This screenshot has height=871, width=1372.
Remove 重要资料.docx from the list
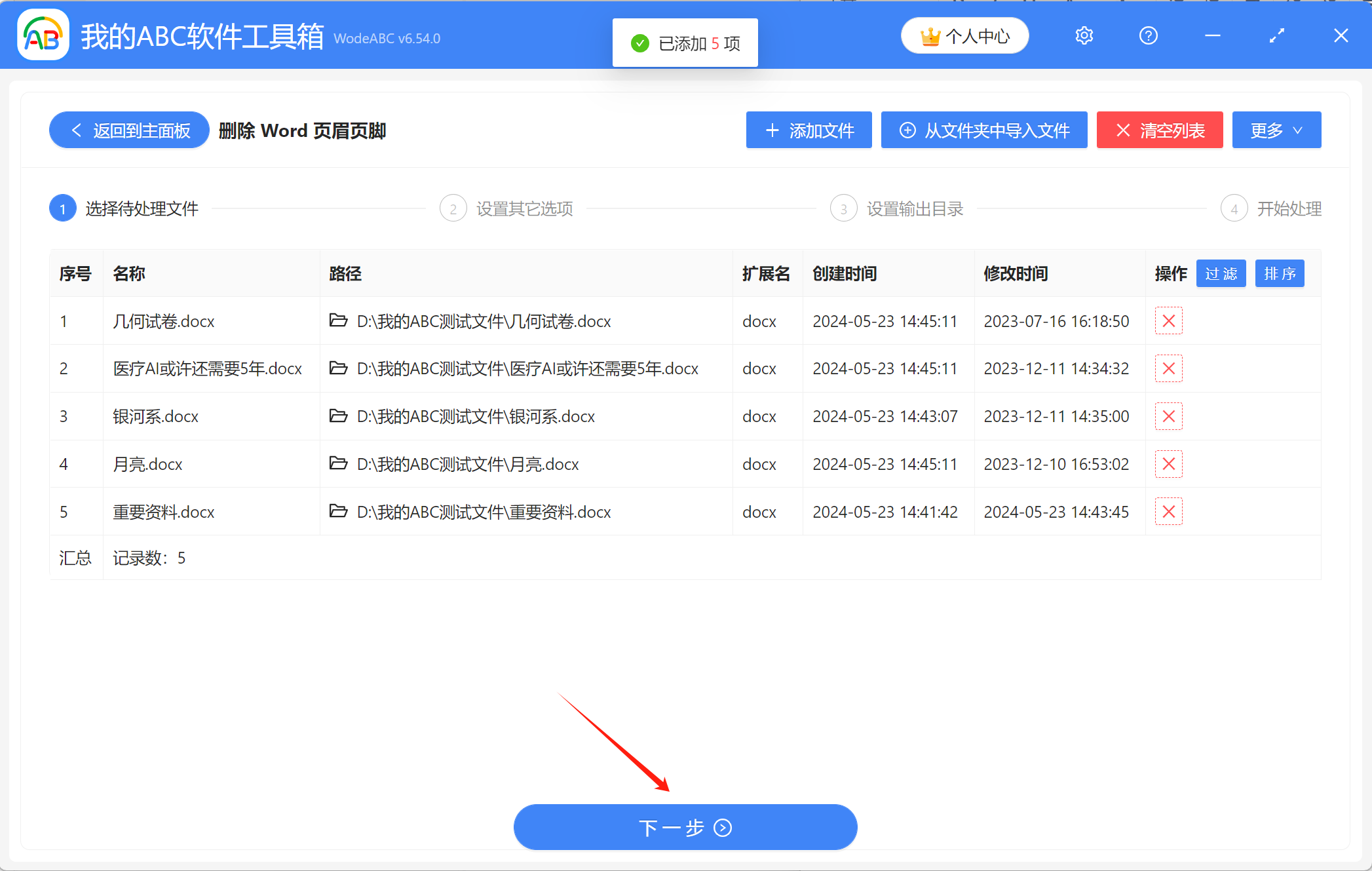[x=1168, y=512]
